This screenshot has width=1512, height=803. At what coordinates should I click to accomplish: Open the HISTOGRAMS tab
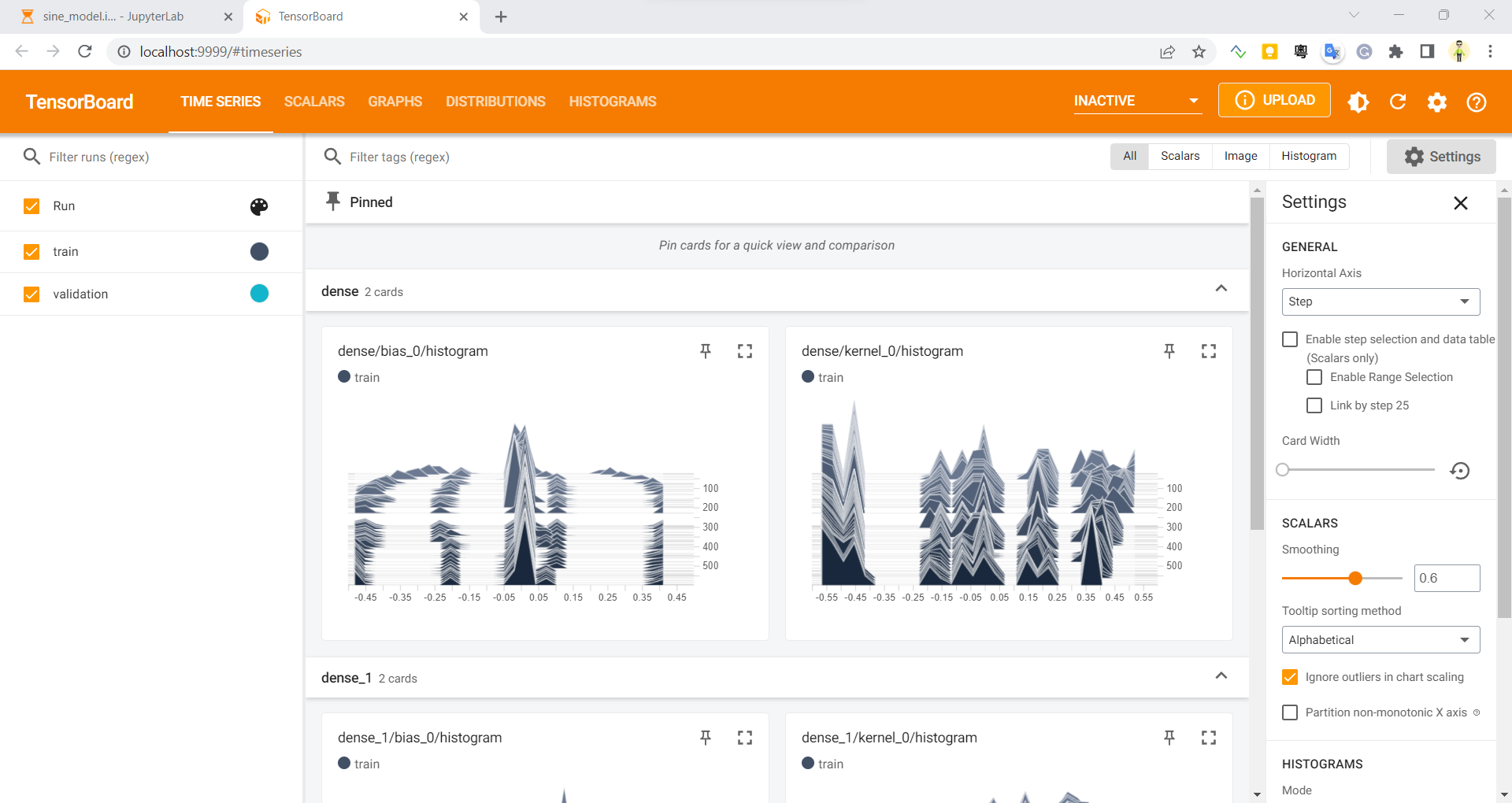[613, 102]
